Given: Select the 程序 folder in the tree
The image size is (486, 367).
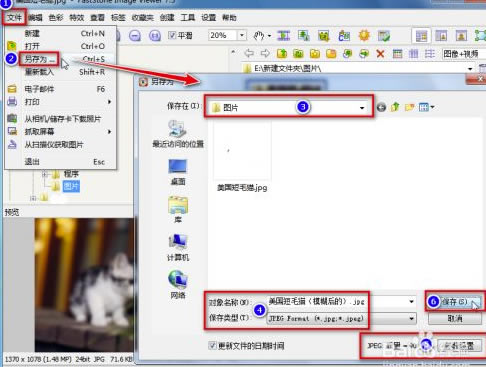Looking at the screenshot, I should (x=71, y=174).
